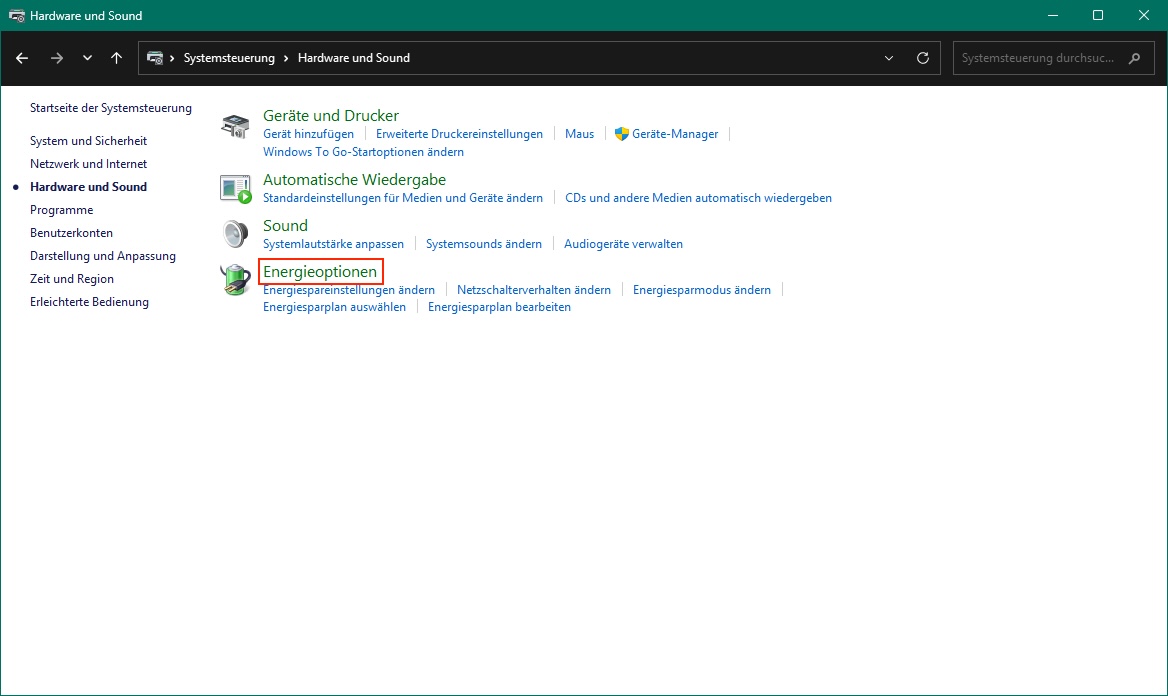Open Audiogeräte verwalten link

click(x=623, y=244)
